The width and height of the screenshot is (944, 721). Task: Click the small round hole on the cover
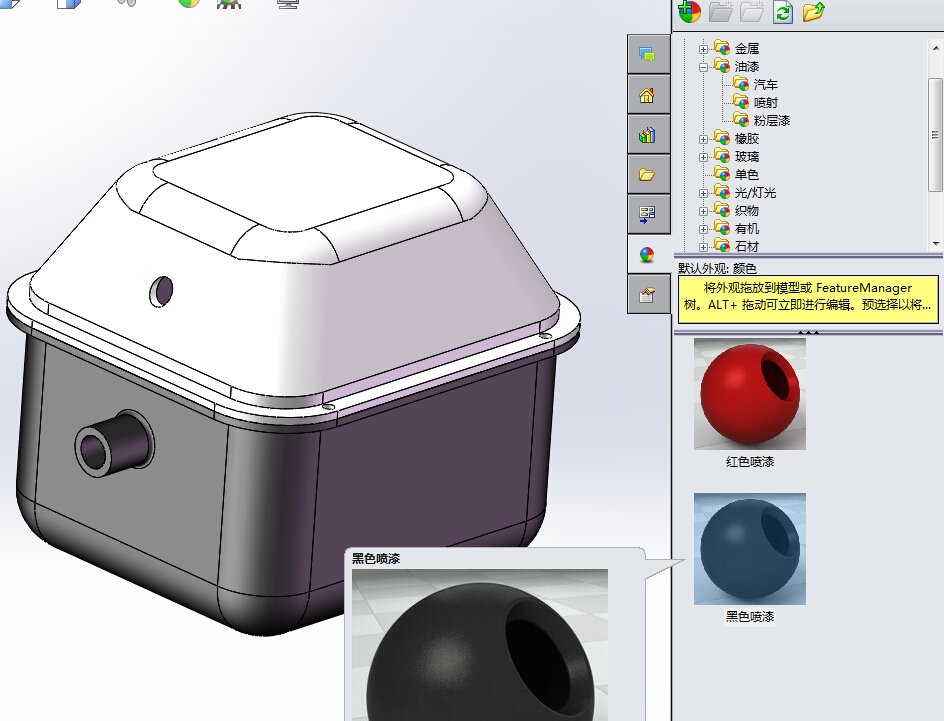(x=161, y=291)
